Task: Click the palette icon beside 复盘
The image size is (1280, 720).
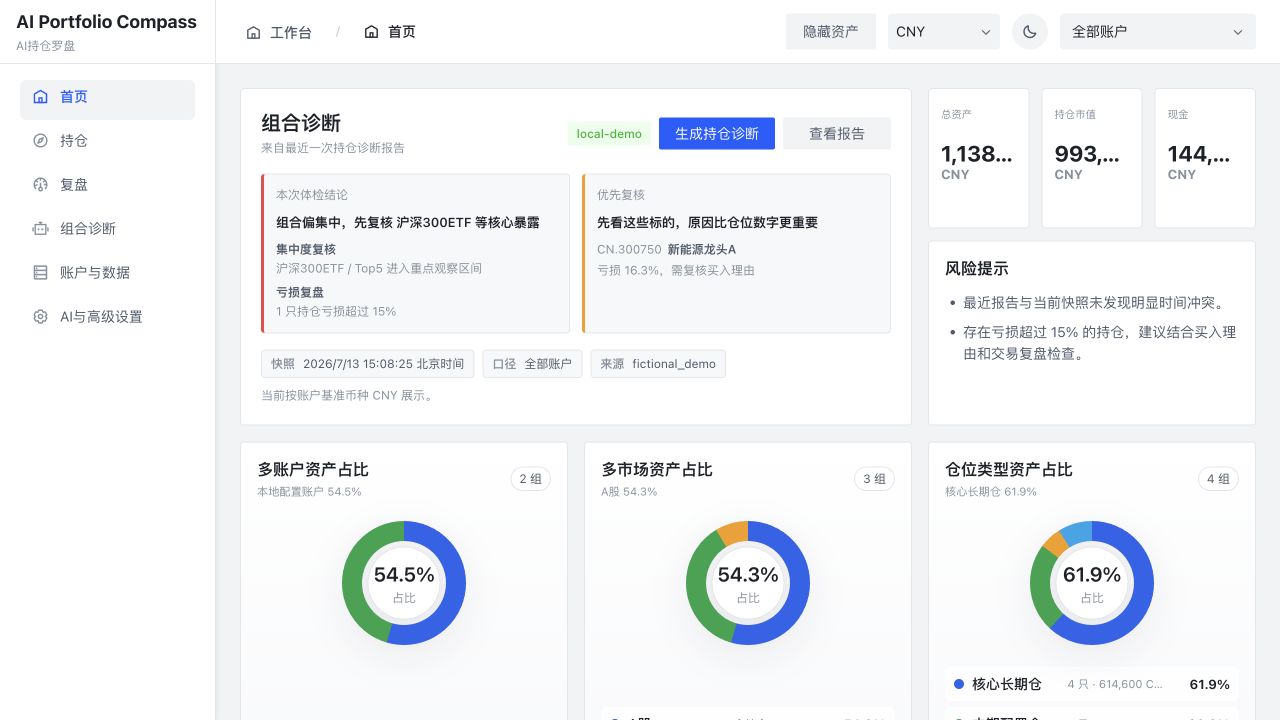Action: click(x=40, y=185)
